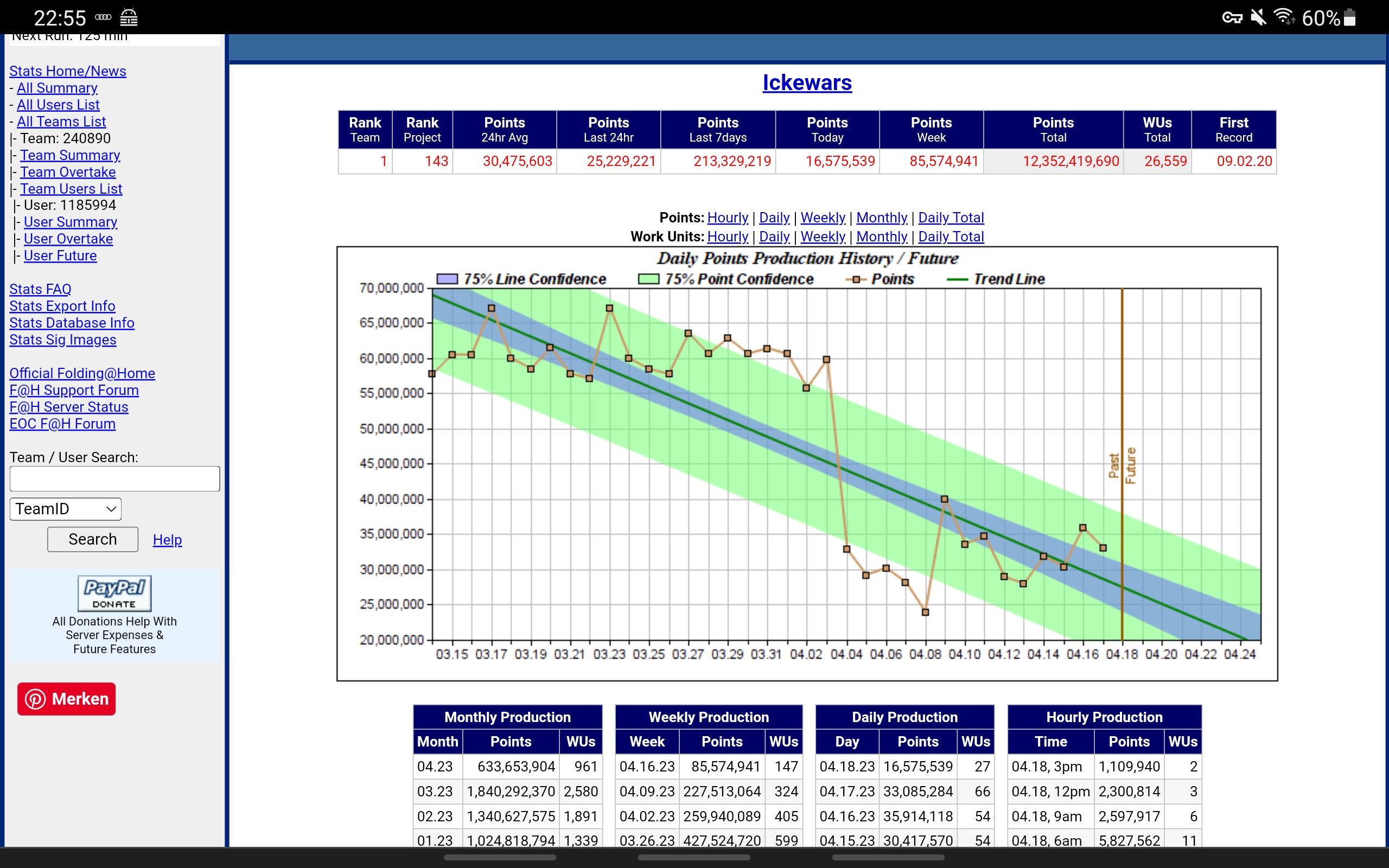
Task: Click the First Record date 09.02.20
Action: coord(1244,161)
